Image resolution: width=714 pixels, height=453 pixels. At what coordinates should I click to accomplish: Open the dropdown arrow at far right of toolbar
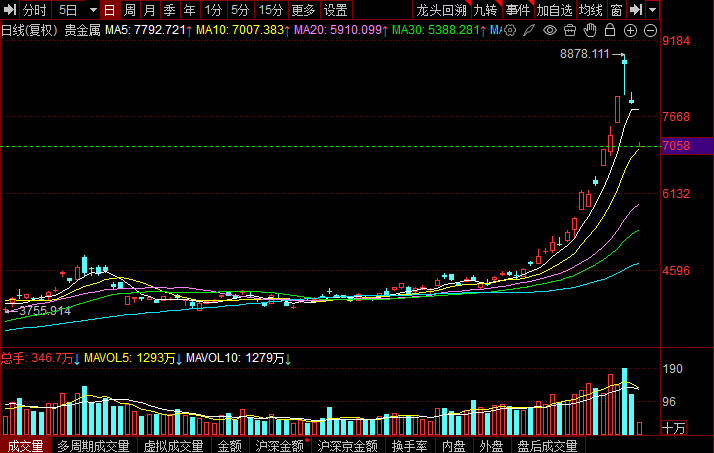(x=653, y=10)
